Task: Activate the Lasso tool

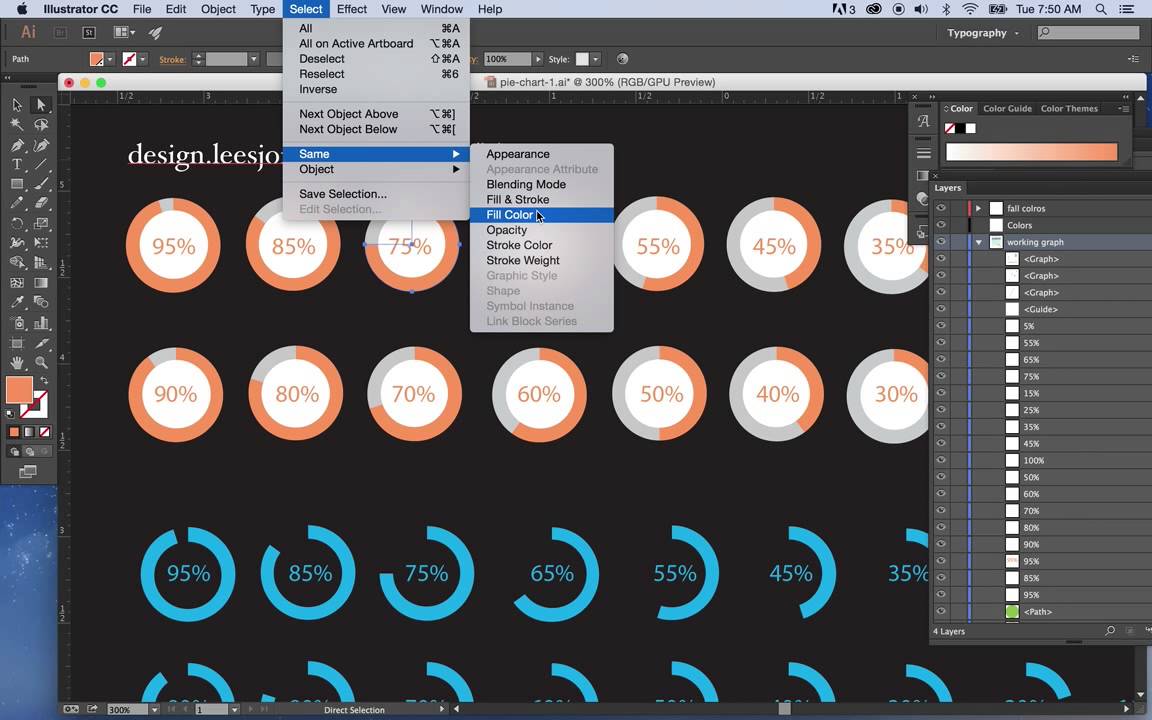Action: (x=41, y=125)
